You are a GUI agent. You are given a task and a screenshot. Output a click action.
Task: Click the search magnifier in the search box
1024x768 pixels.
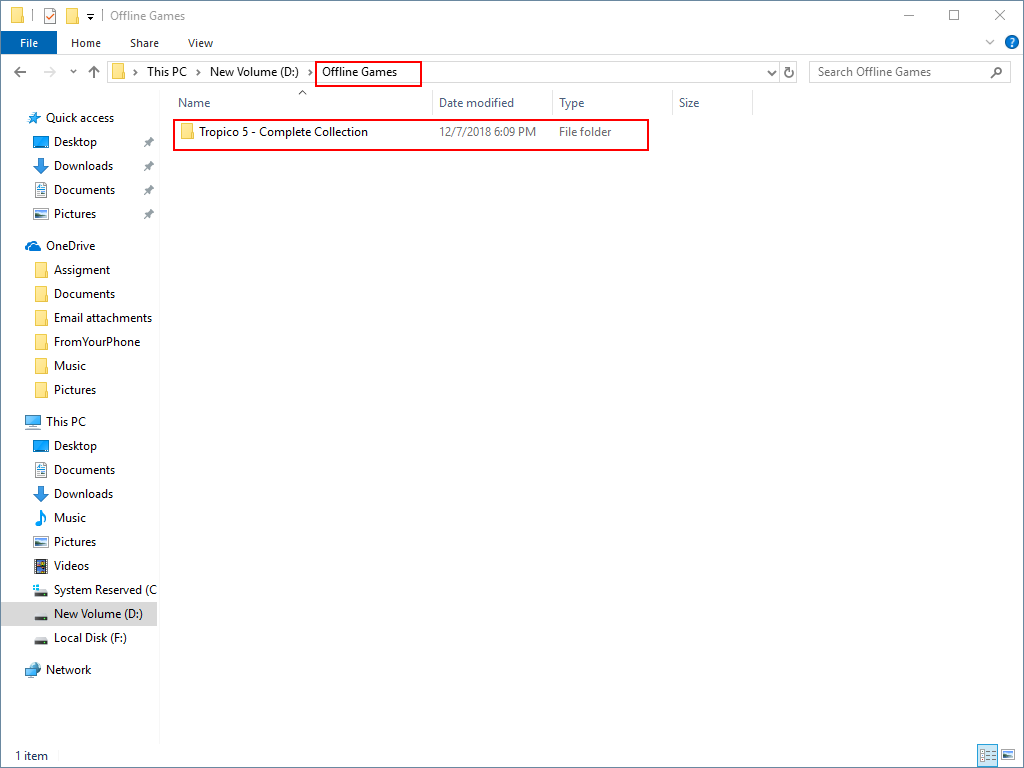coord(997,71)
